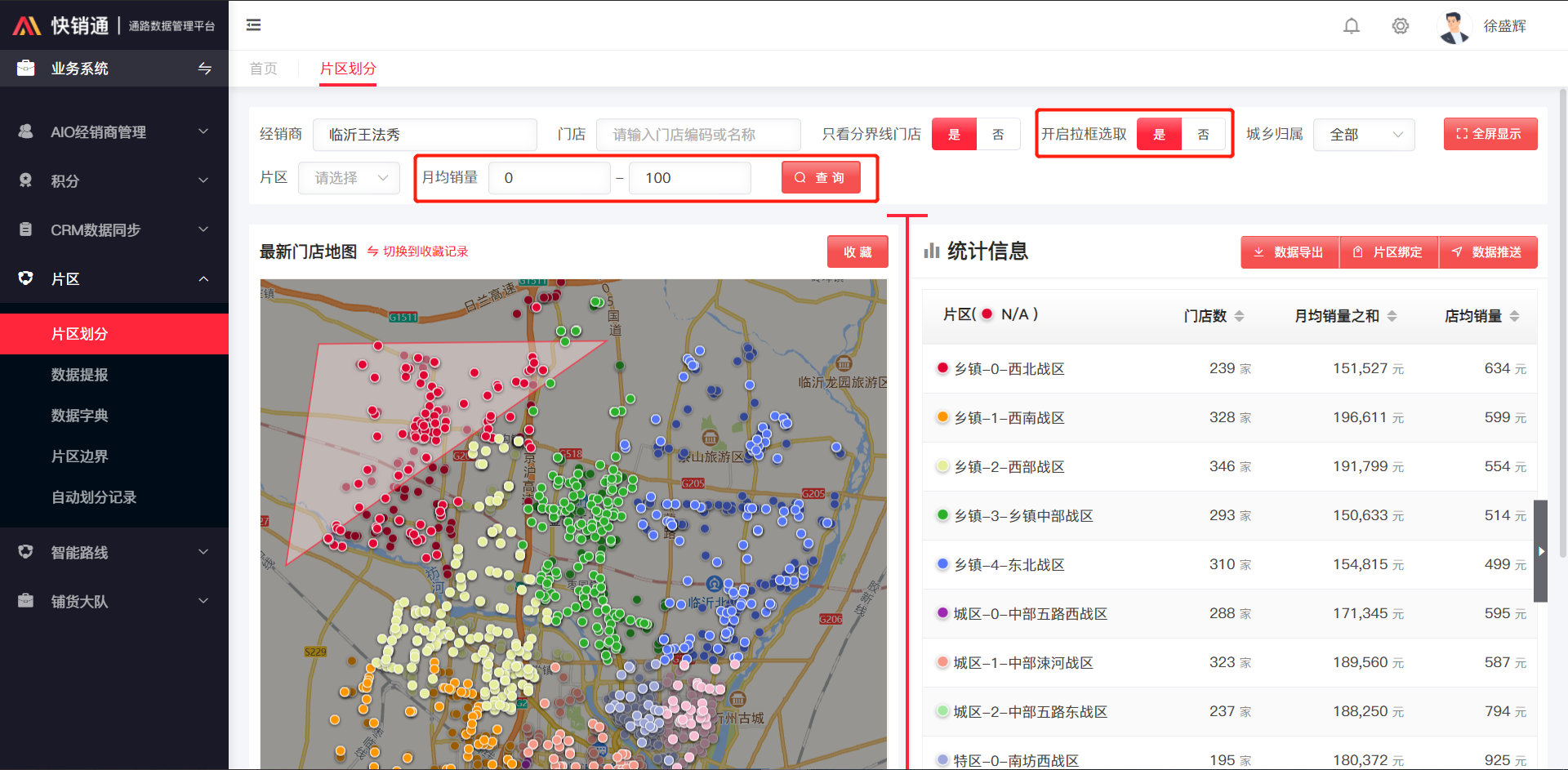Click the switch-system arrows beside 业务系统

(x=205, y=69)
